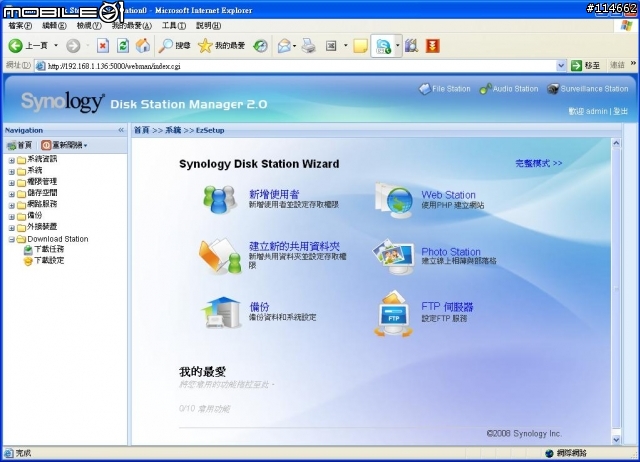Click the 移至 Go button
Image resolution: width=640 pixels, height=462 pixels.
pyautogui.click(x=586, y=65)
